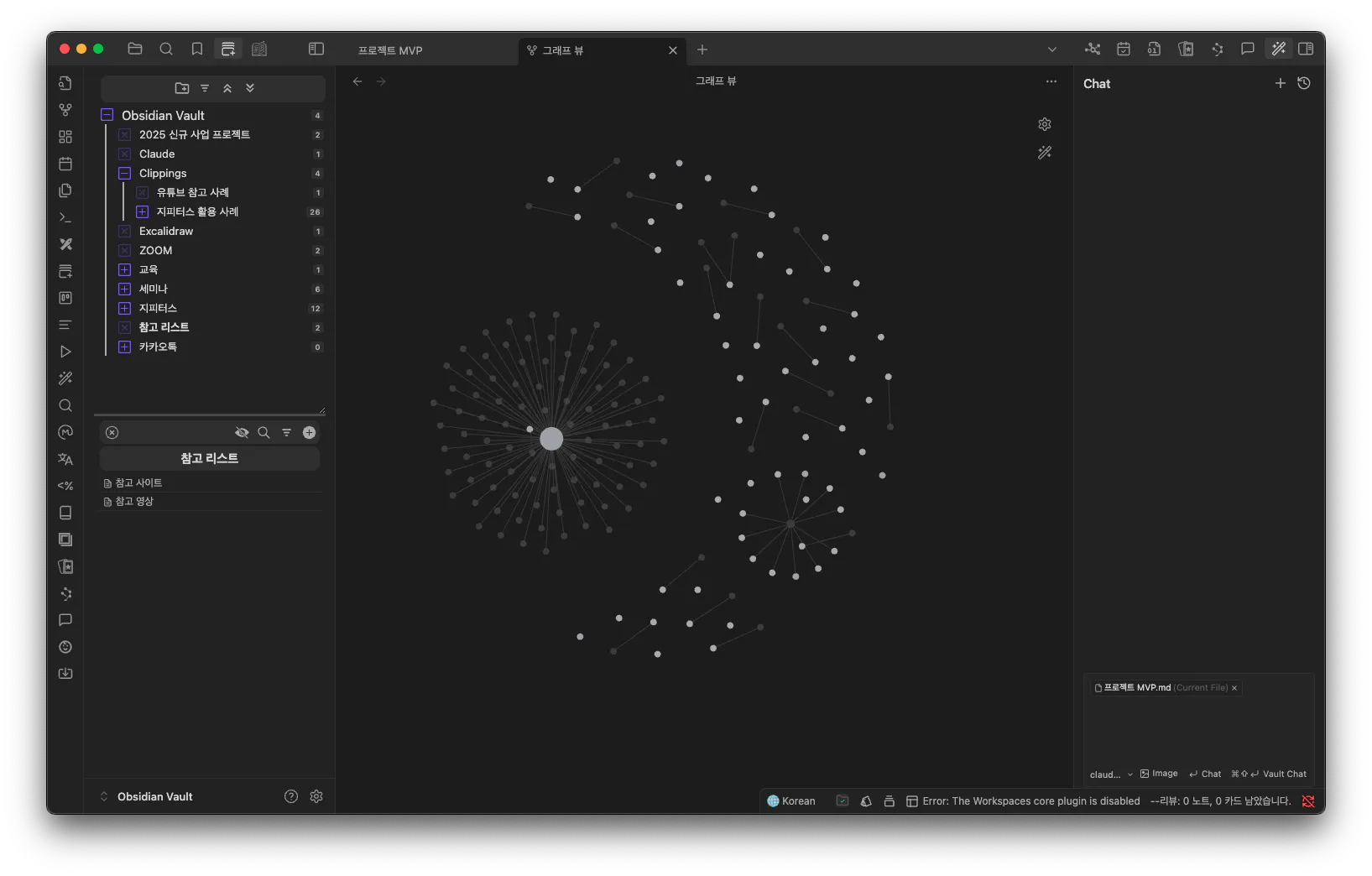Click the book icon in left ribbon
Viewport: 1372px width, 876px height.
[65, 513]
